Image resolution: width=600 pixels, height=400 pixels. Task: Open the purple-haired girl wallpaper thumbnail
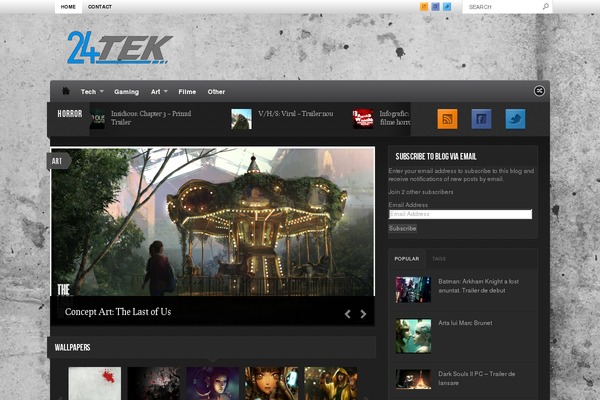click(x=213, y=384)
